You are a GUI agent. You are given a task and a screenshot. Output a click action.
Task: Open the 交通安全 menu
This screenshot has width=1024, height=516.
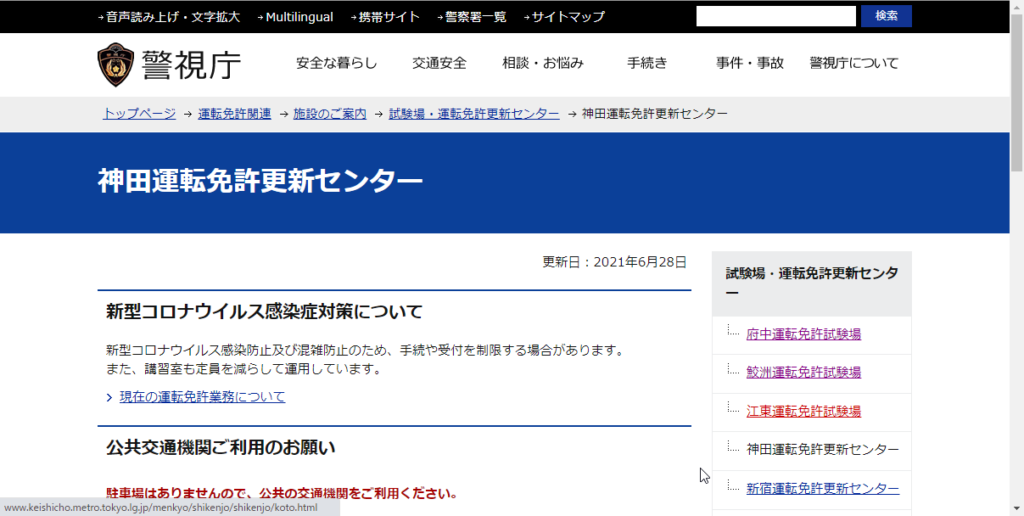click(440, 63)
